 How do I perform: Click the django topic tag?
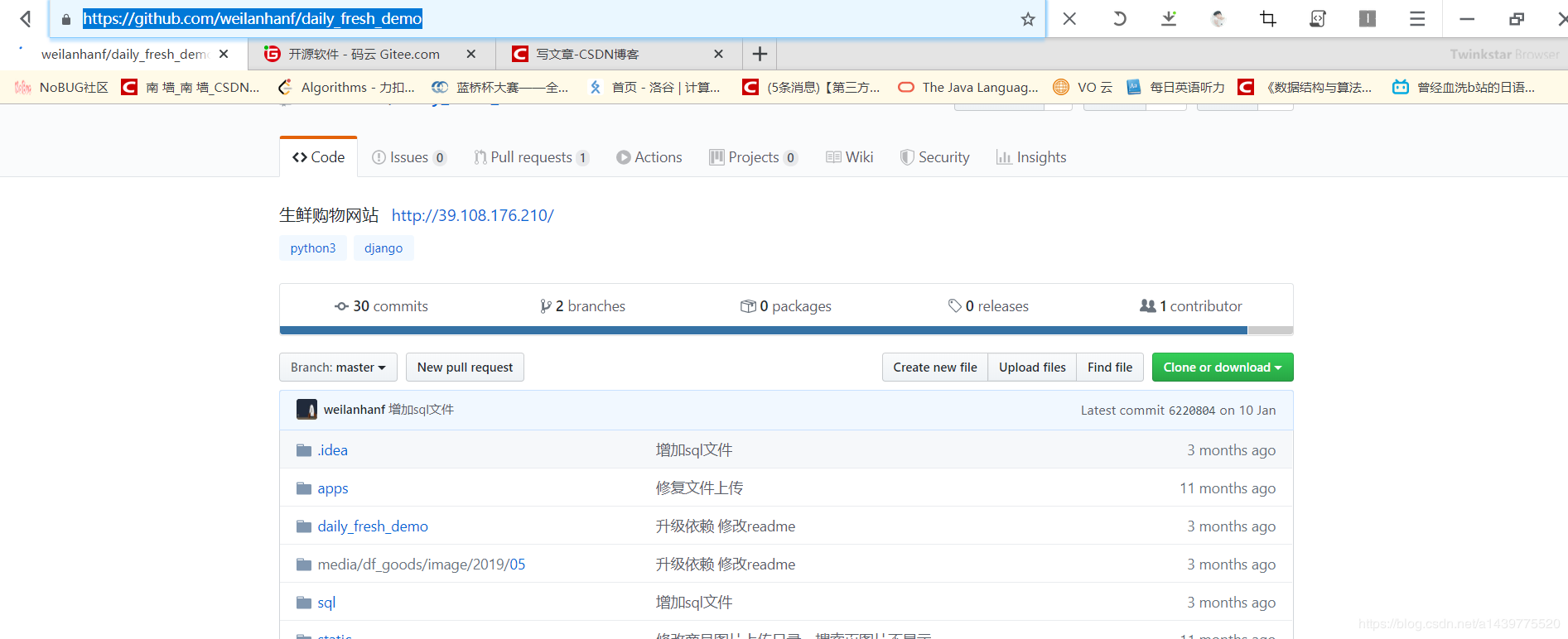pos(384,248)
